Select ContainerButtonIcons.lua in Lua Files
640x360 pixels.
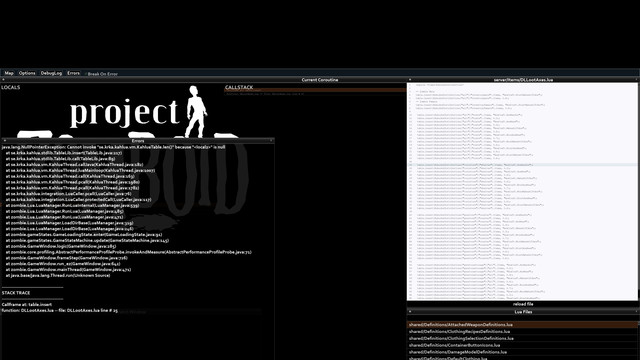[523, 345]
